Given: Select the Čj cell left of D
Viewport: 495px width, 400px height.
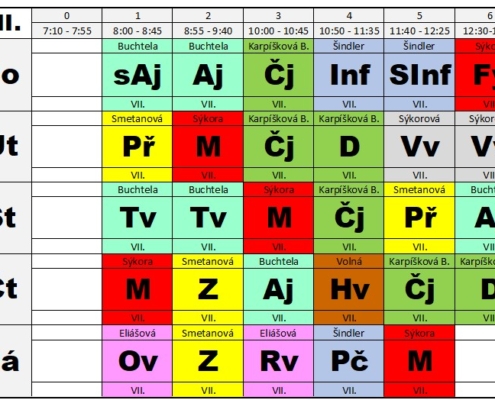Looking at the screenshot, I should point(278,147).
